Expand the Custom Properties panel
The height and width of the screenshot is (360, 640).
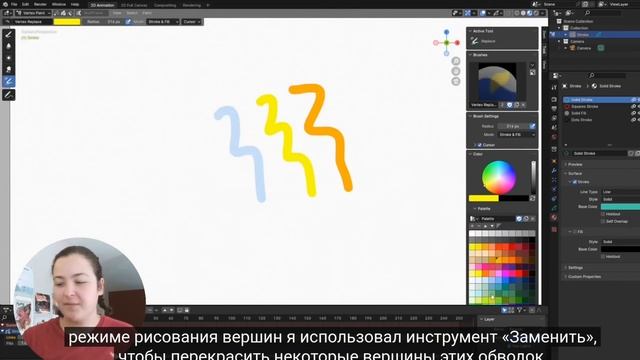[584, 277]
